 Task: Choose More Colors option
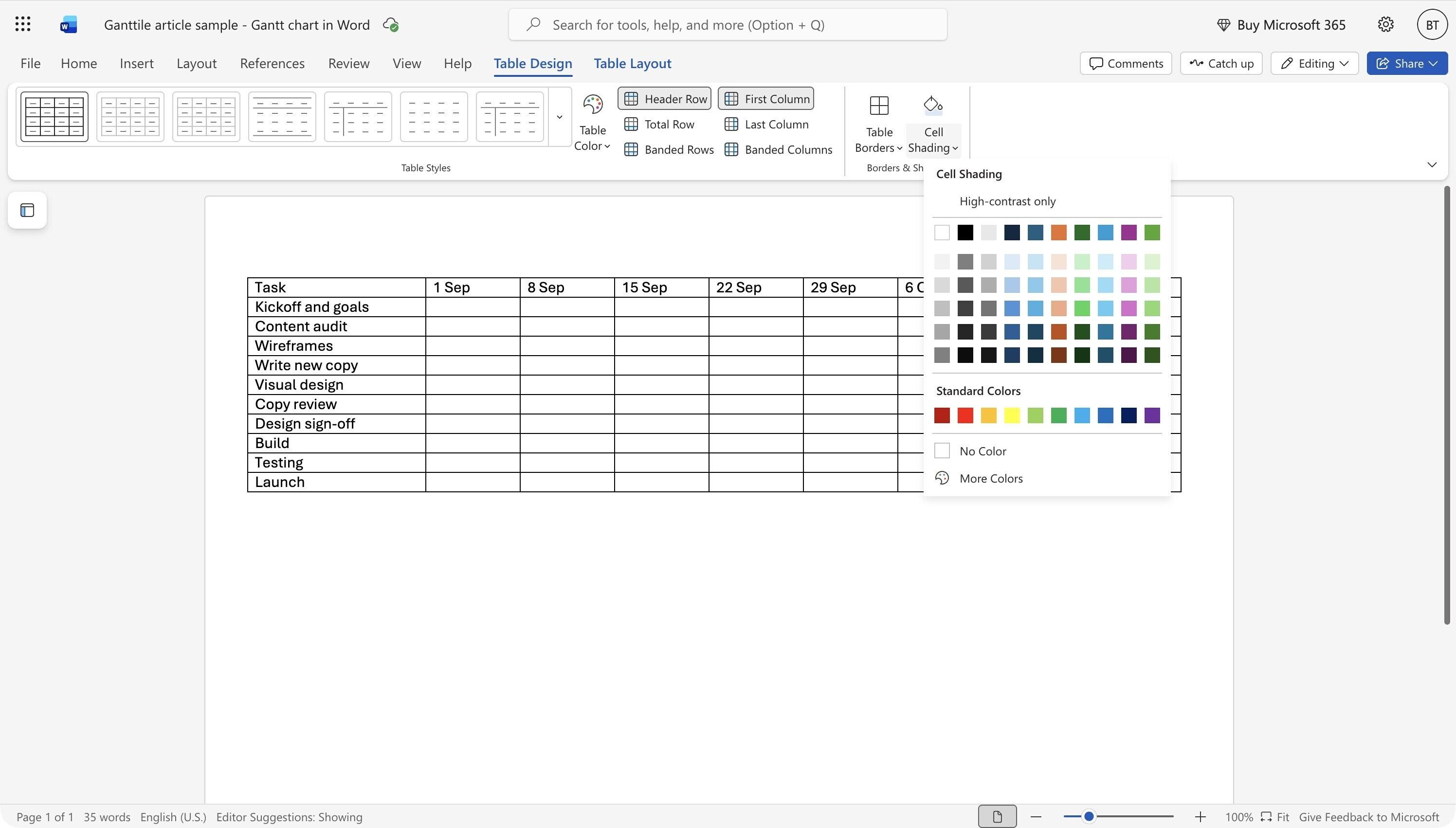click(1046, 478)
